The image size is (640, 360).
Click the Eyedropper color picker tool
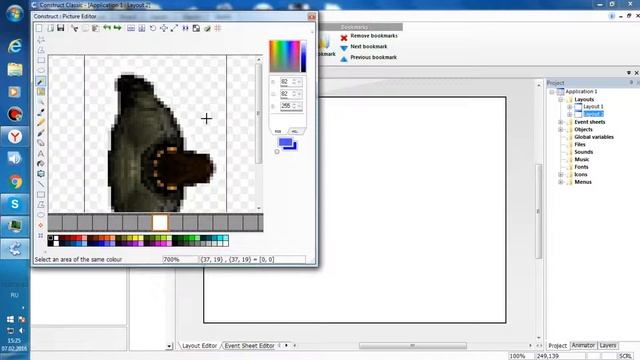click(x=41, y=112)
